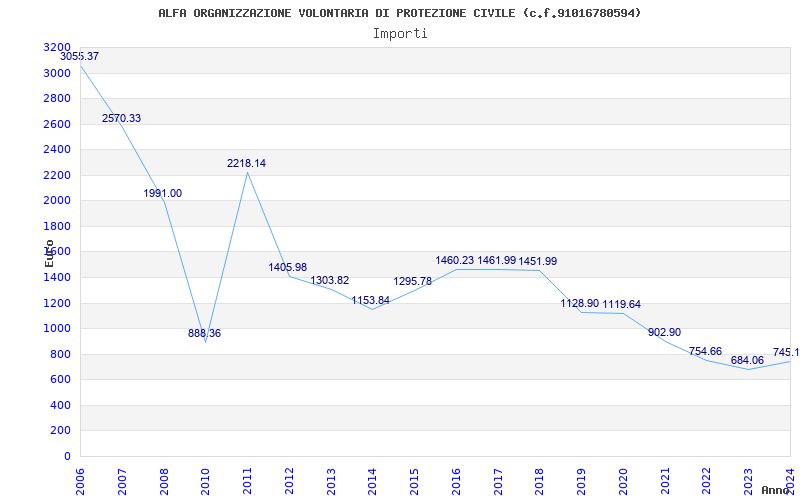Click the 1400 y-axis tick label
Viewport: 800px width, 500px height.
point(57,278)
